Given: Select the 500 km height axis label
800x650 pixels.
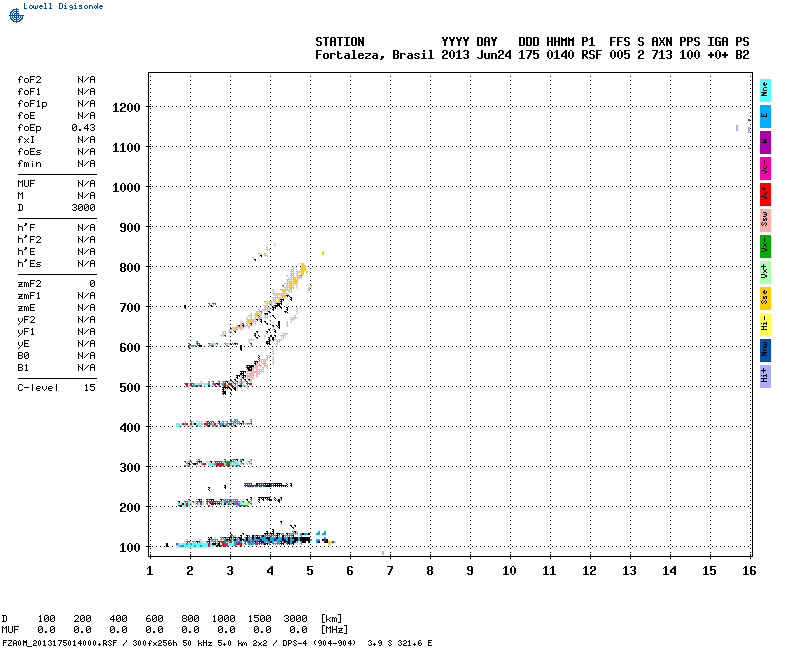Looking at the screenshot, I should point(130,388).
